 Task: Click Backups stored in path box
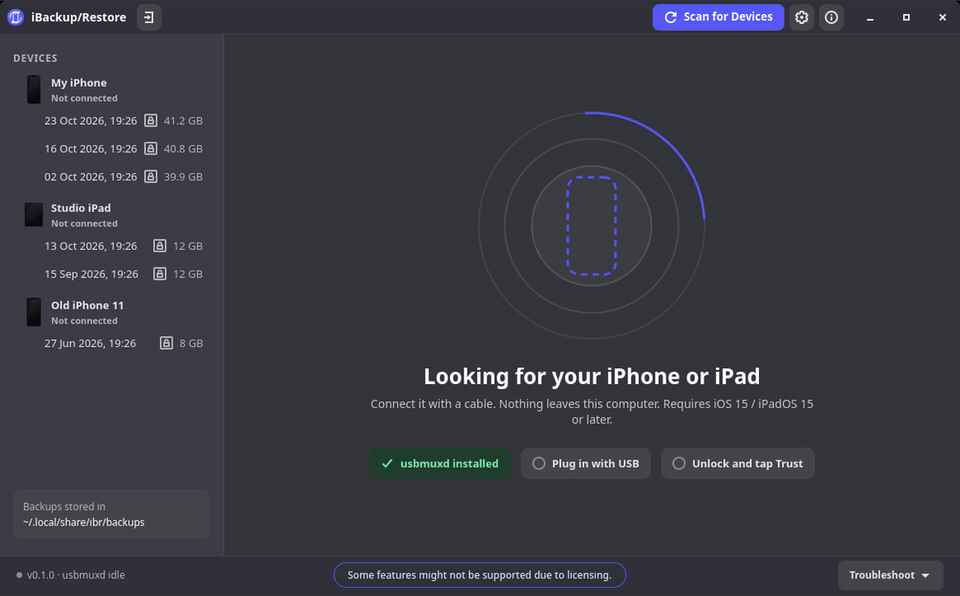point(111,515)
